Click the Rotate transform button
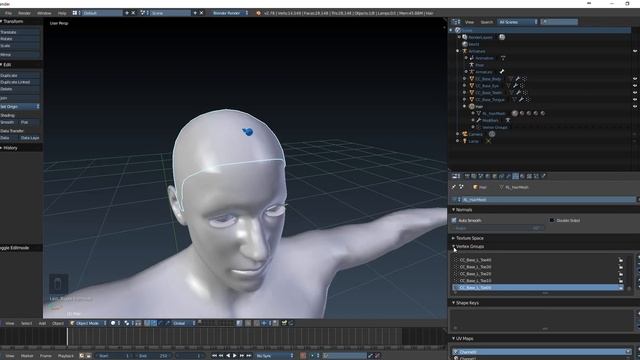This screenshot has height=360, width=640. point(20,39)
